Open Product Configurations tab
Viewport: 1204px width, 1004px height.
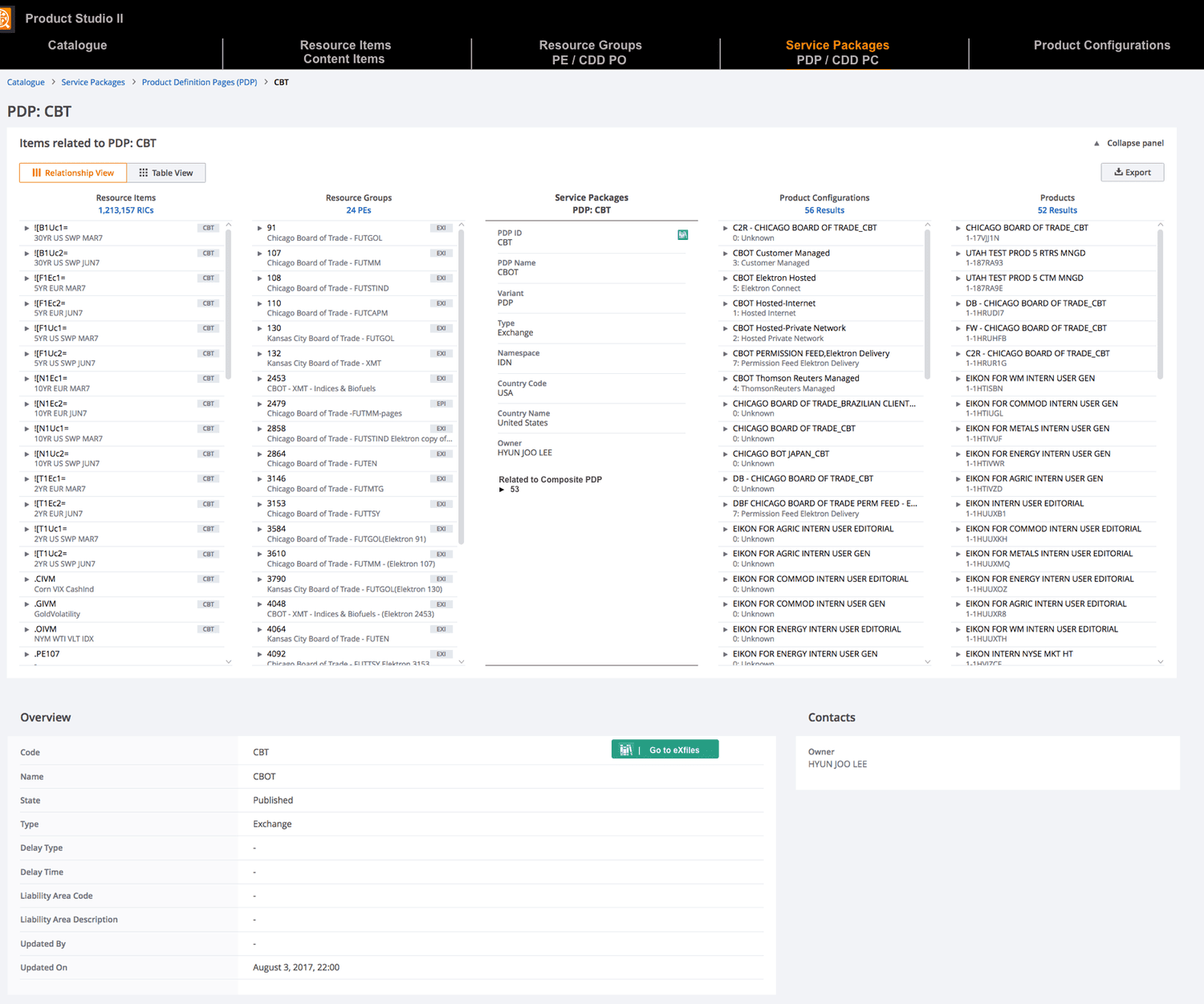[1101, 46]
